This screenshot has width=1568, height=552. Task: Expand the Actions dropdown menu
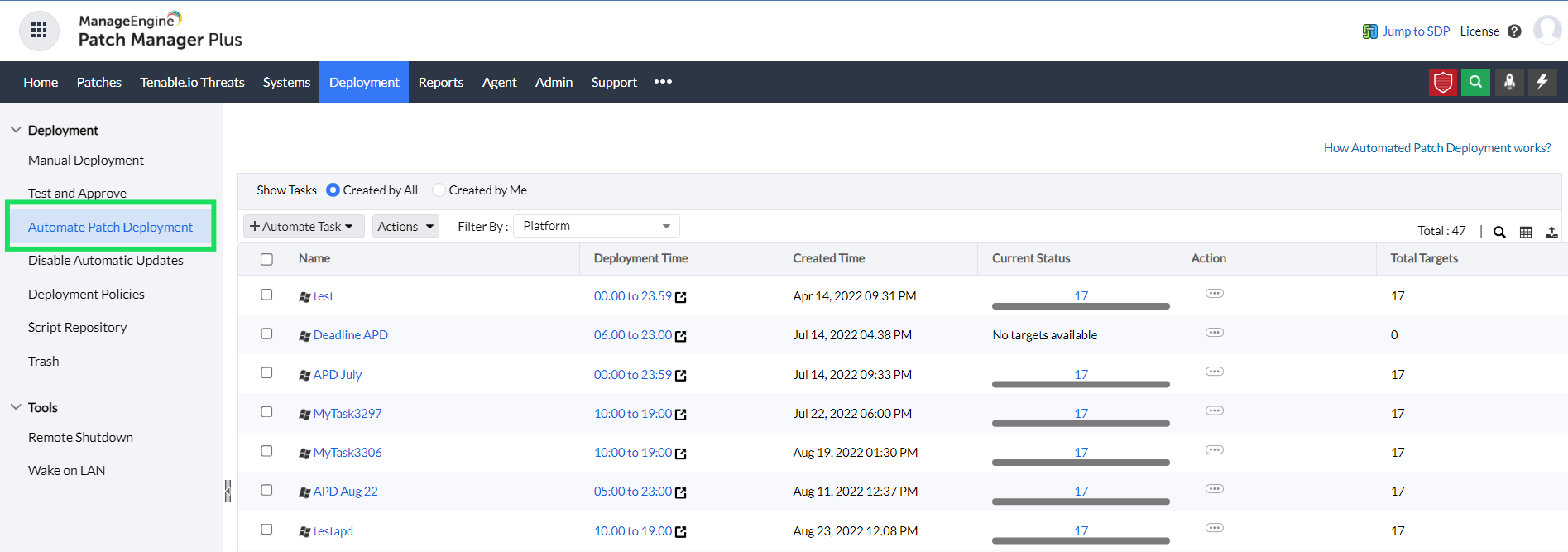405,226
